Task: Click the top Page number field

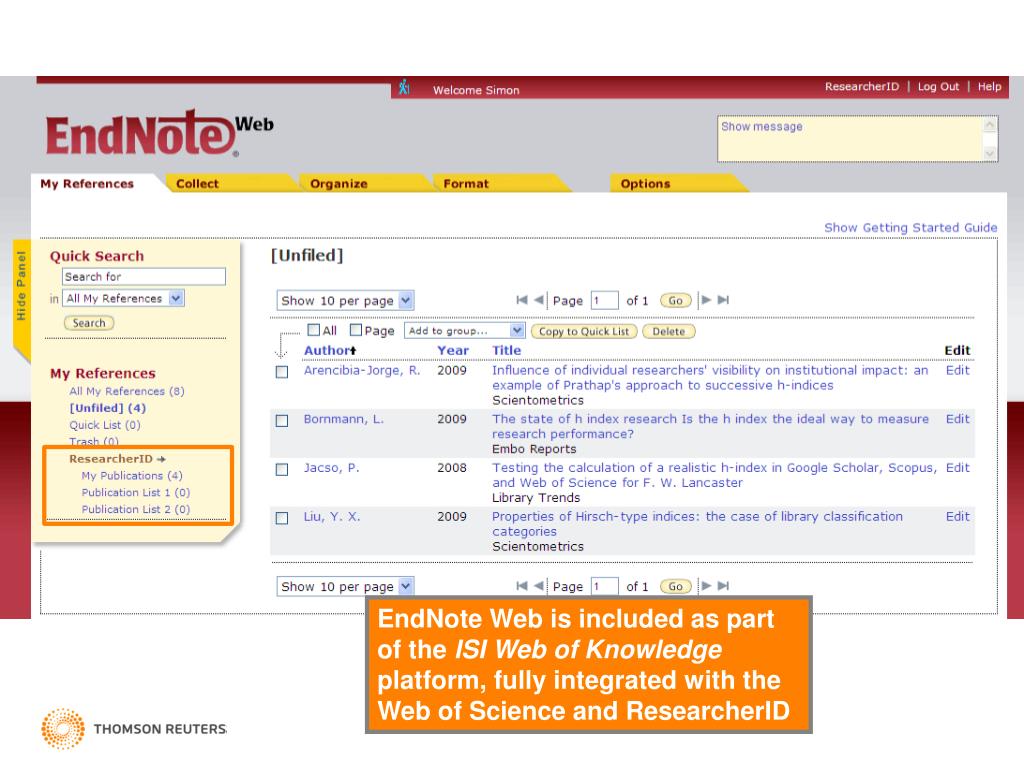Action: coord(605,300)
